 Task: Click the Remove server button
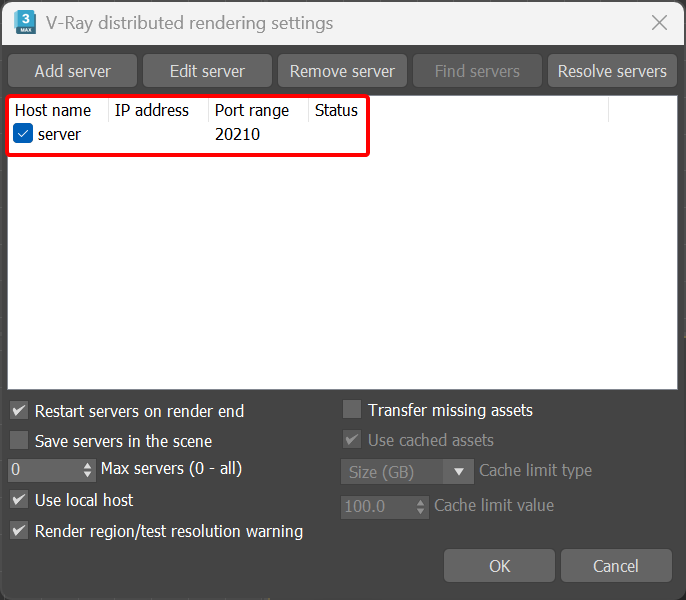(342, 71)
